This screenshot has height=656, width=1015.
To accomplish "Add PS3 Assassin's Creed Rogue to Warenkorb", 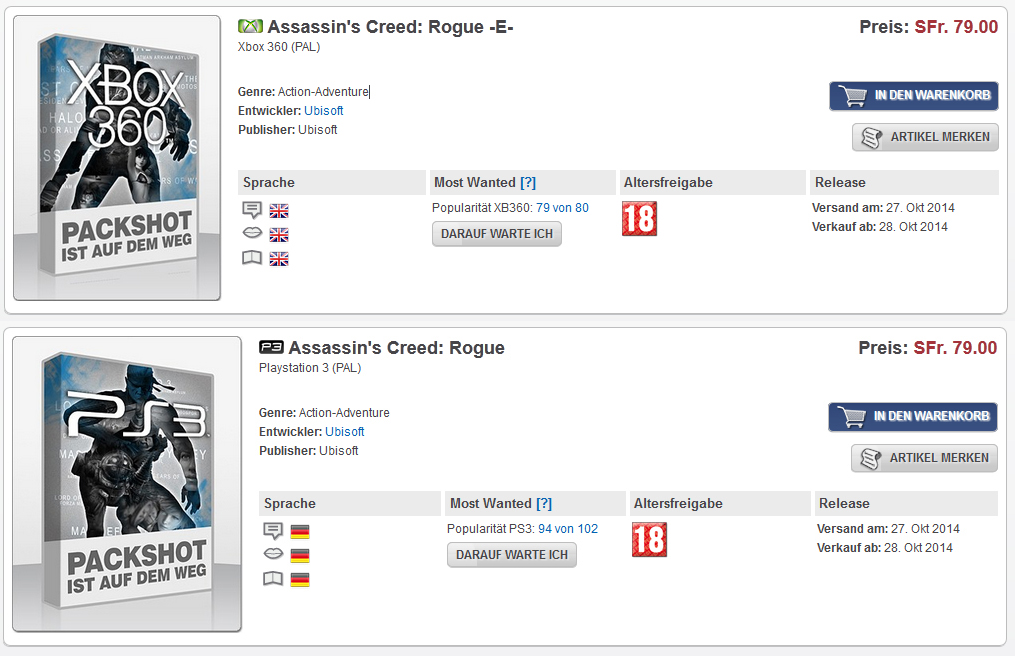I will 913,416.
